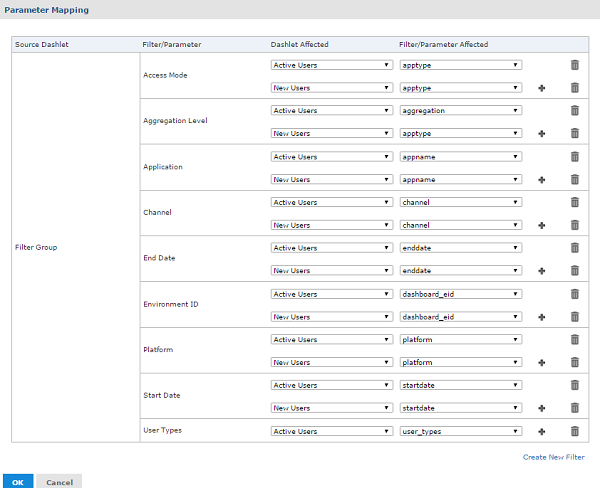Select the Channel parameter label
This screenshot has height=488, width=600.
(157, 212)
